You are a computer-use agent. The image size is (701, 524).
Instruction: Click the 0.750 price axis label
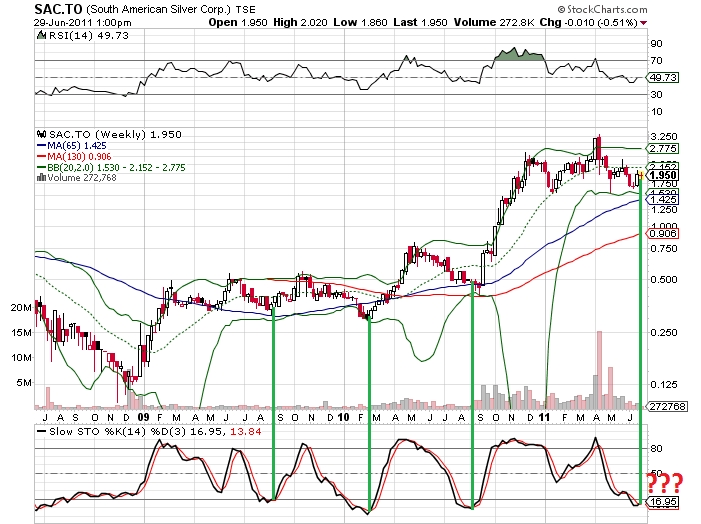[x=663, y=249]
